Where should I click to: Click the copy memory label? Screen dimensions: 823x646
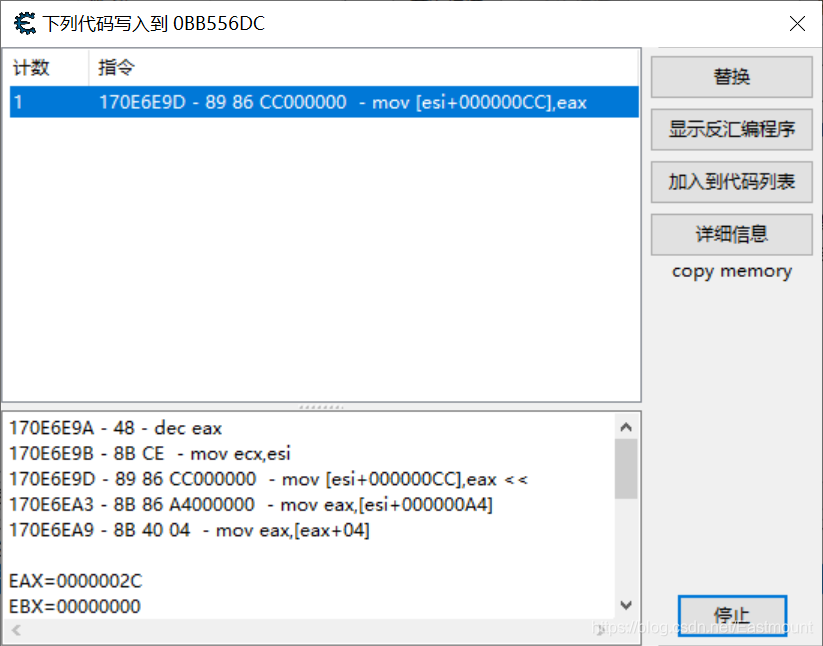[732, 271]
